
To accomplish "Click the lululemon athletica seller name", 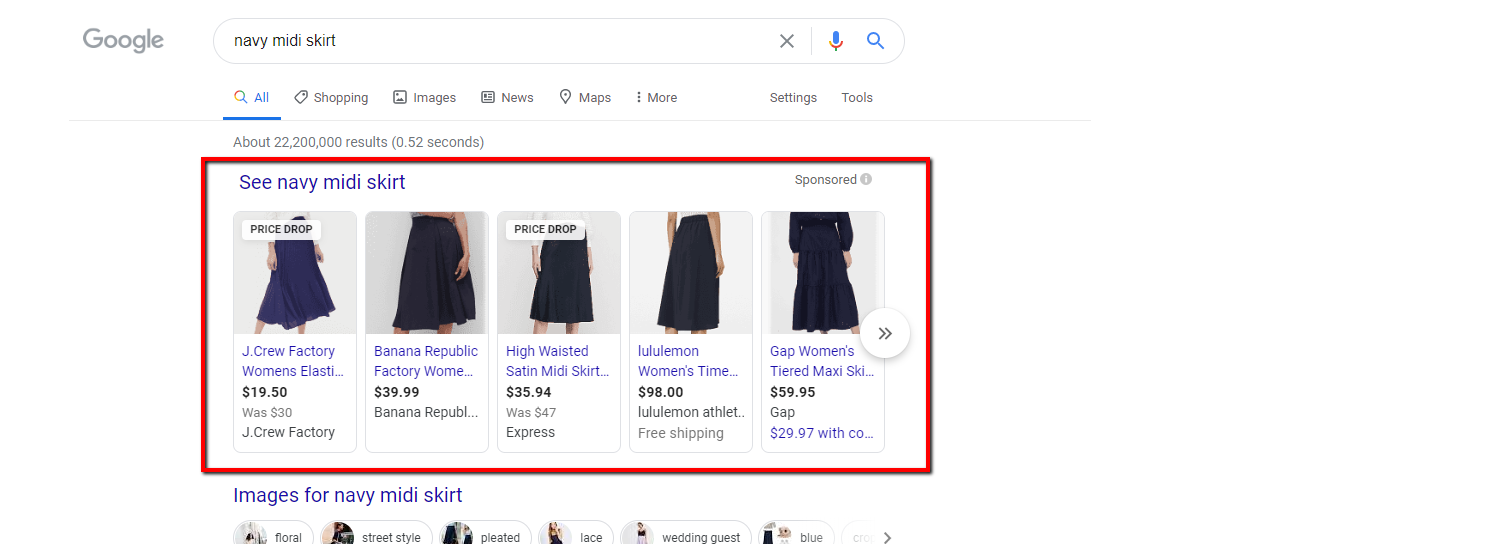I will point(692,412).
